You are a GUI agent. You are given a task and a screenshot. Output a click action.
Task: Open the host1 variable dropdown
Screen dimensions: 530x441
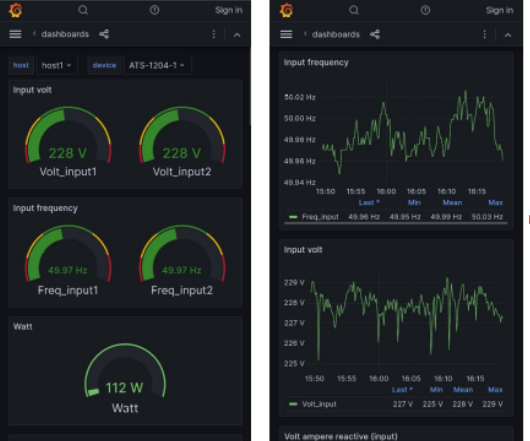pyautogui.click(x=56, y=65)
